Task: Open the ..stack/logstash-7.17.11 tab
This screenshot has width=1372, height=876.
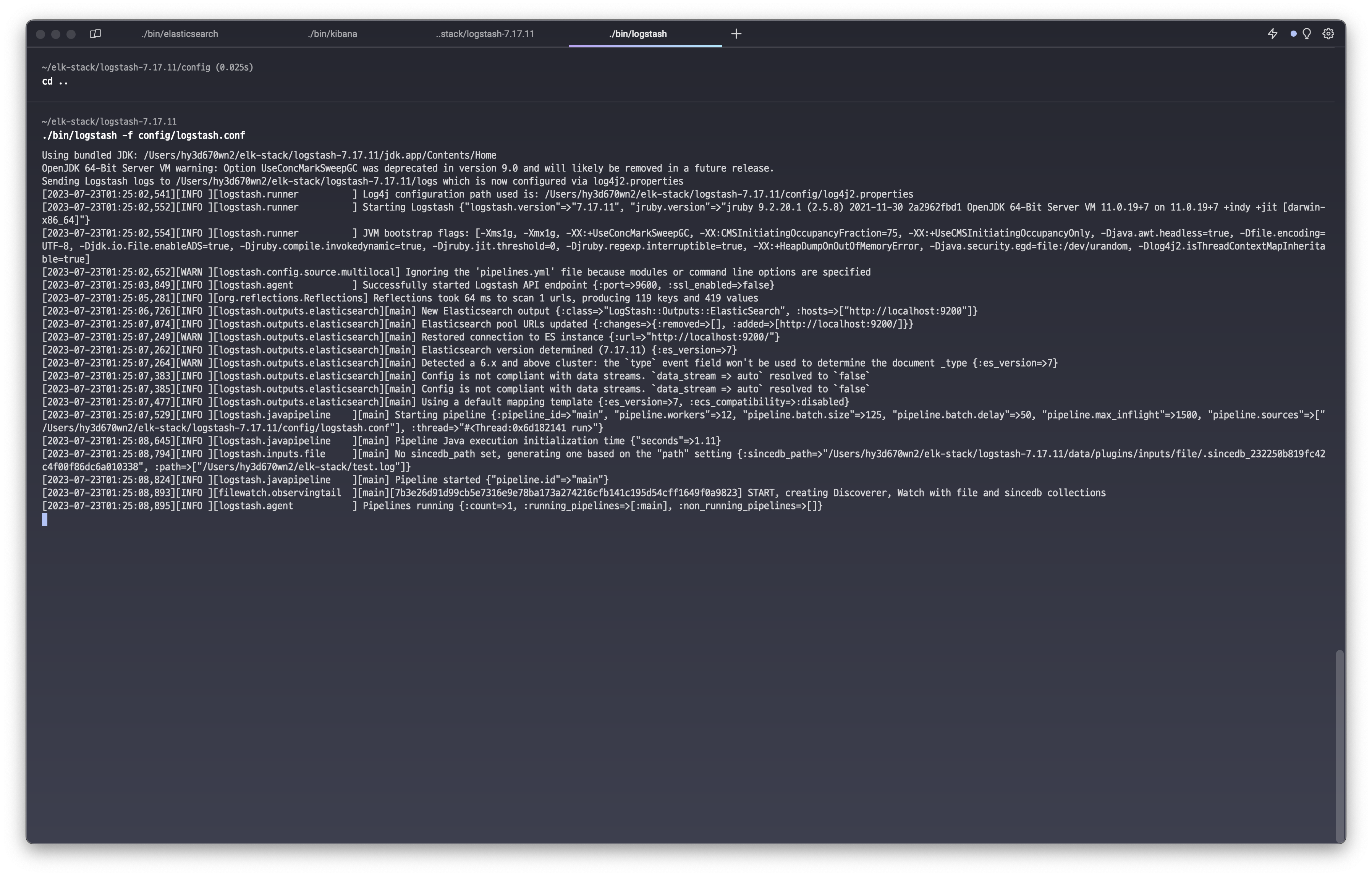Action: point(485,34)
